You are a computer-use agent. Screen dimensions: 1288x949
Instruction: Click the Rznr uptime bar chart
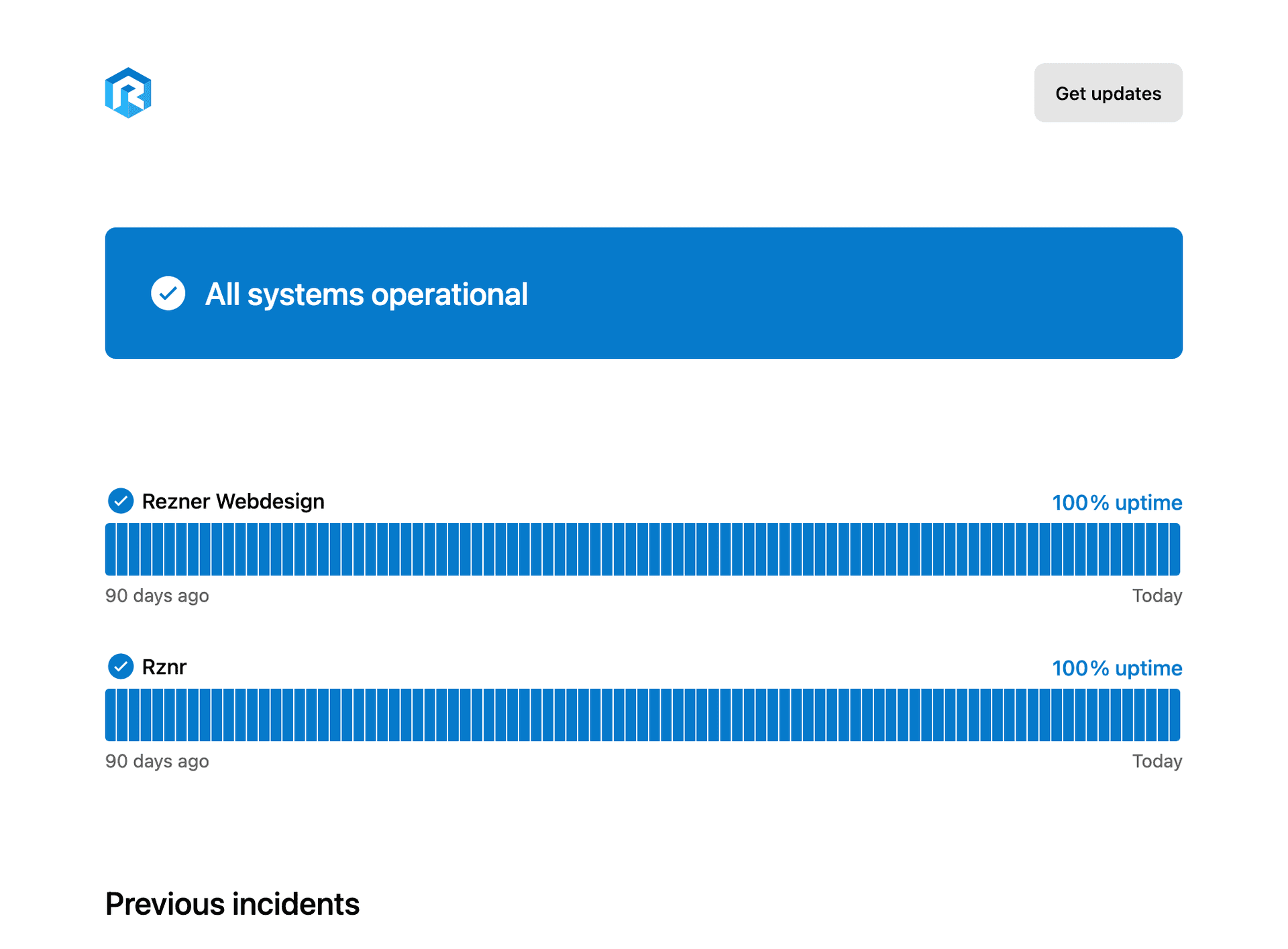tap(643, 715)
